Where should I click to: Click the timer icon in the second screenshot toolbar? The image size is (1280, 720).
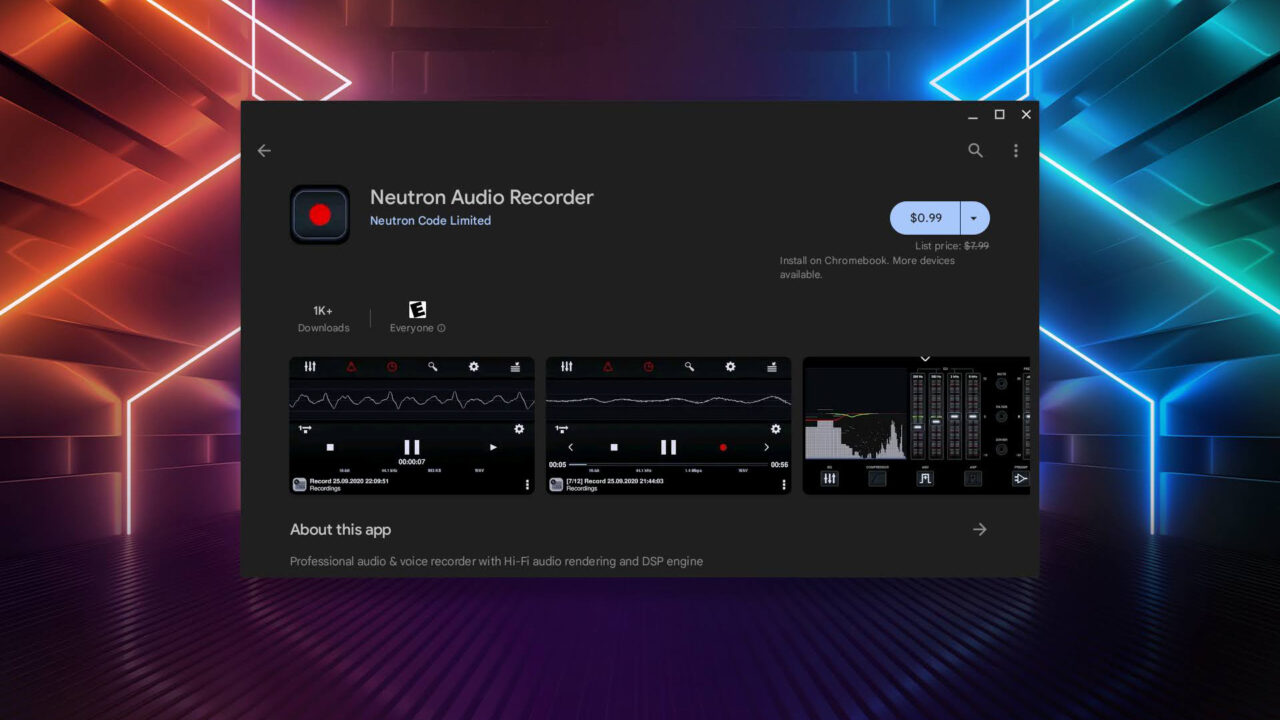click(x=648, y=367)
